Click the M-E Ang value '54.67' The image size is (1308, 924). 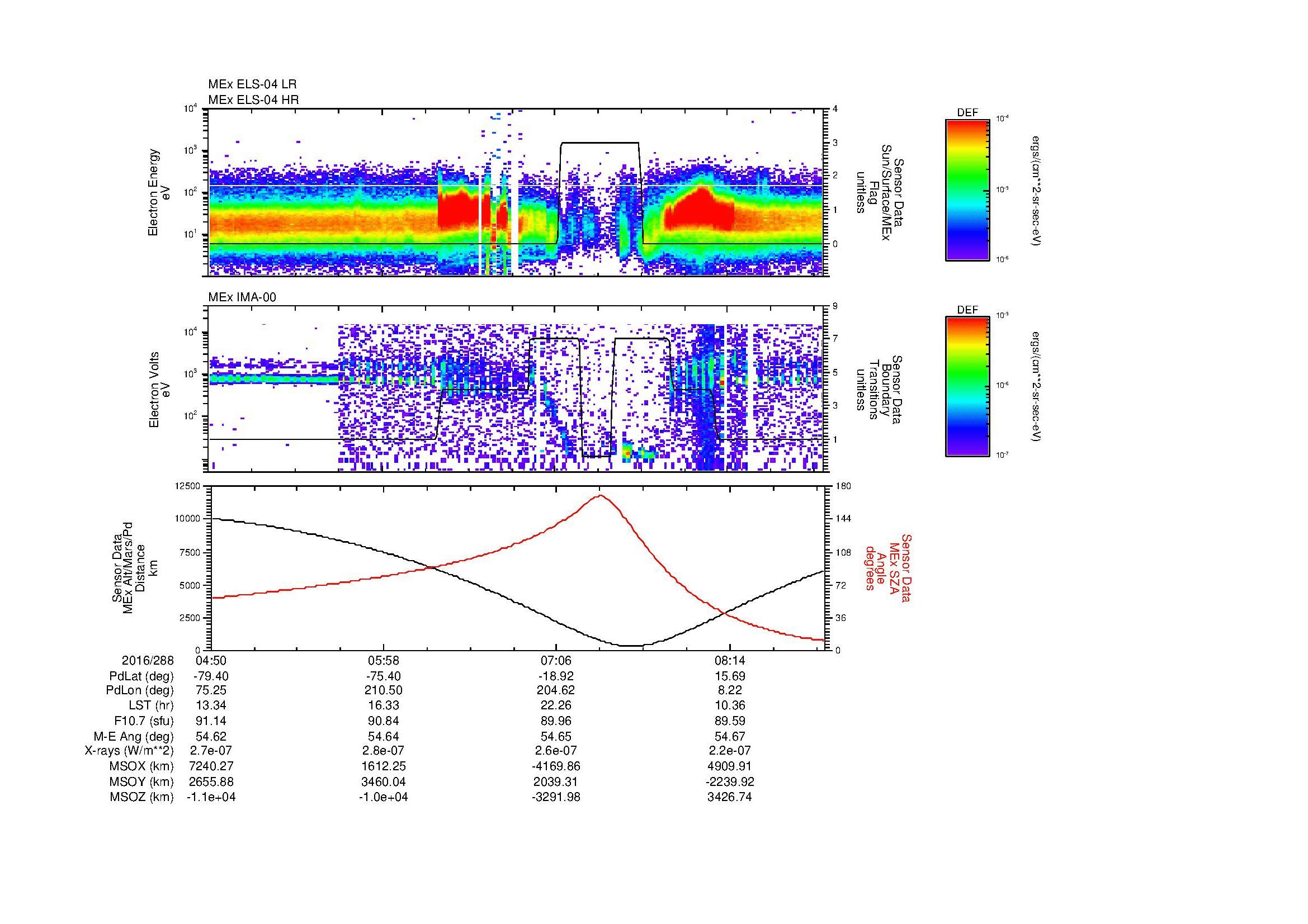click(729, 736)
